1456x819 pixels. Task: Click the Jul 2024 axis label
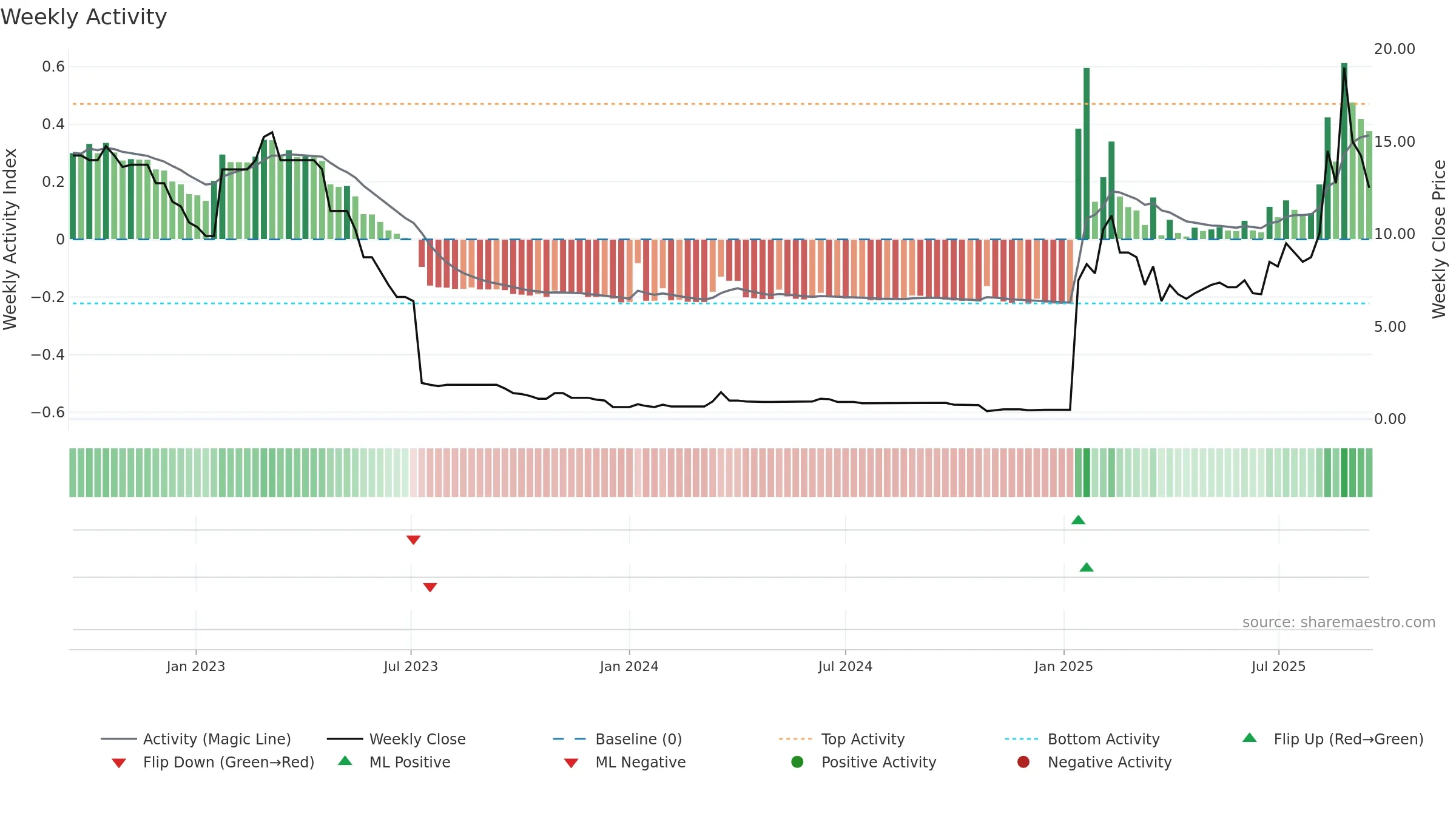coord(845,666)
